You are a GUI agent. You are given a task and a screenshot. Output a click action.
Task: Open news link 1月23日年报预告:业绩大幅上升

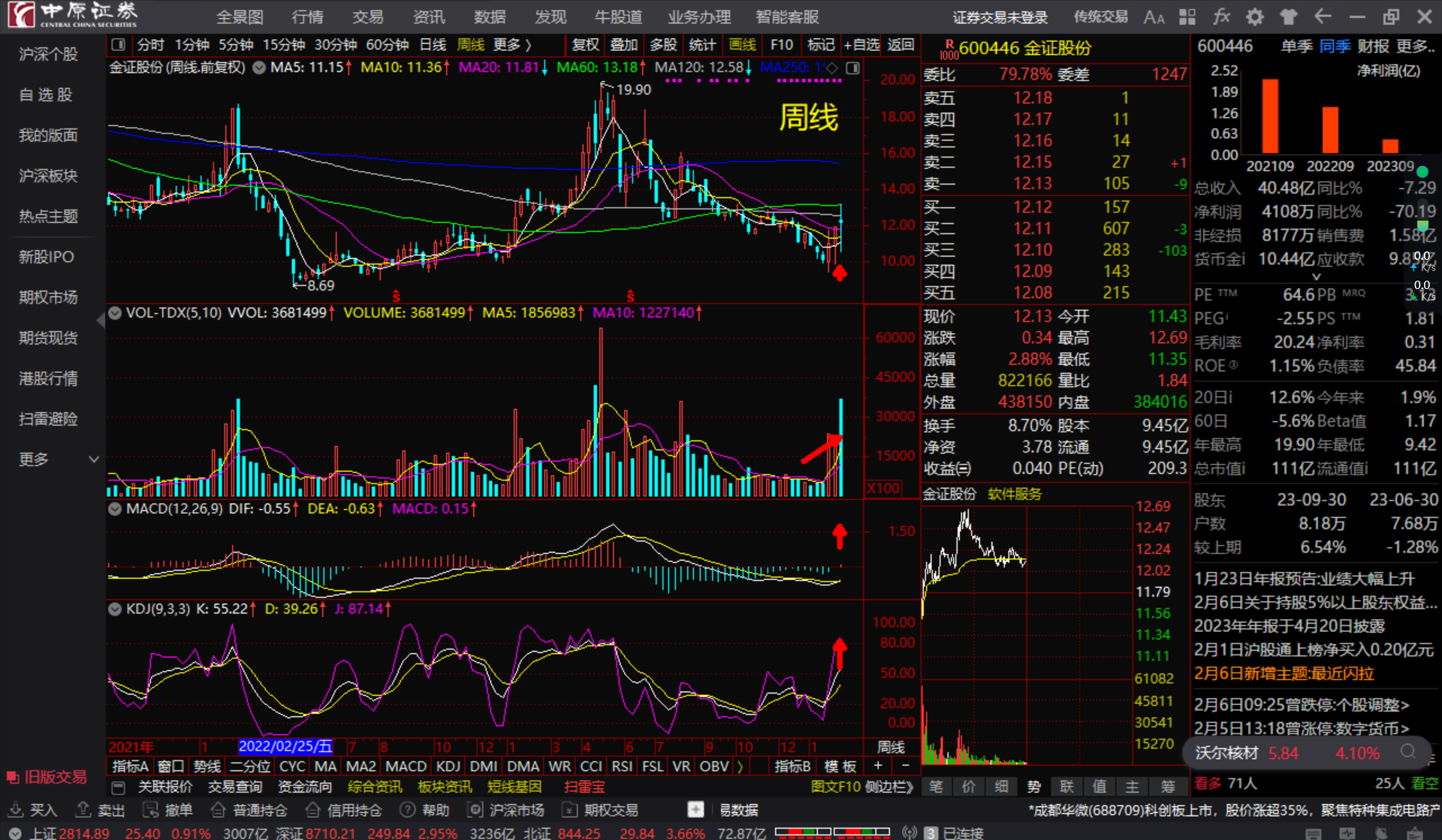pyautogui.click(x=1304, y=579)
